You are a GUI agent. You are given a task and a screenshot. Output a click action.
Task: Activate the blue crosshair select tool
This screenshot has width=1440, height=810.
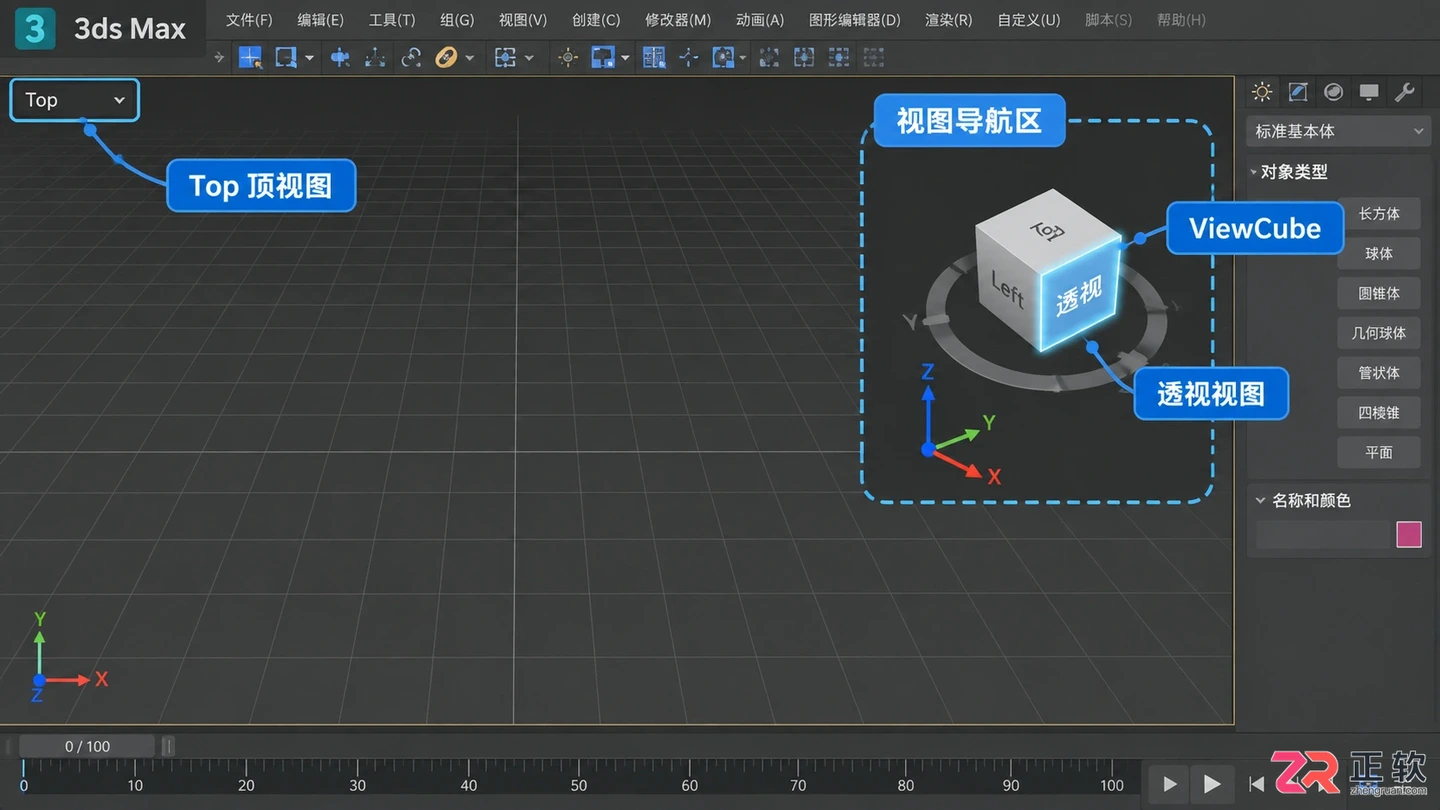click(x=250, y=58)
